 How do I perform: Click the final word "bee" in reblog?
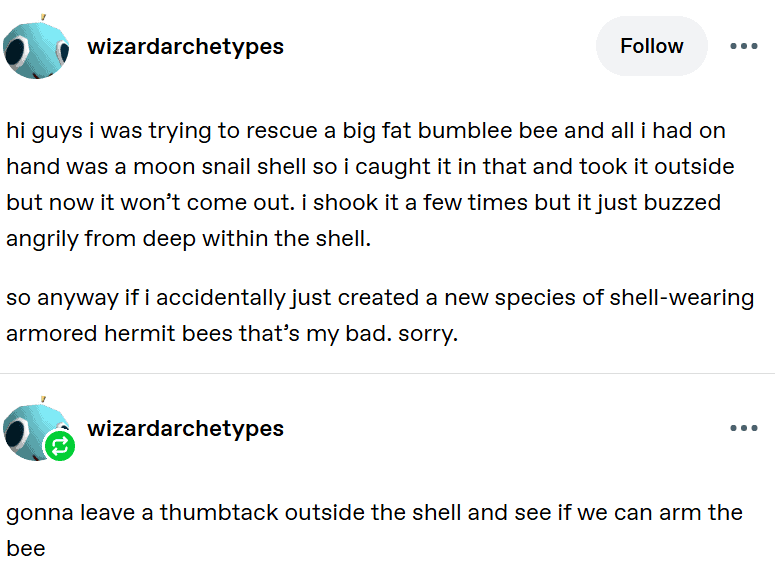click(x=26, y=549)
